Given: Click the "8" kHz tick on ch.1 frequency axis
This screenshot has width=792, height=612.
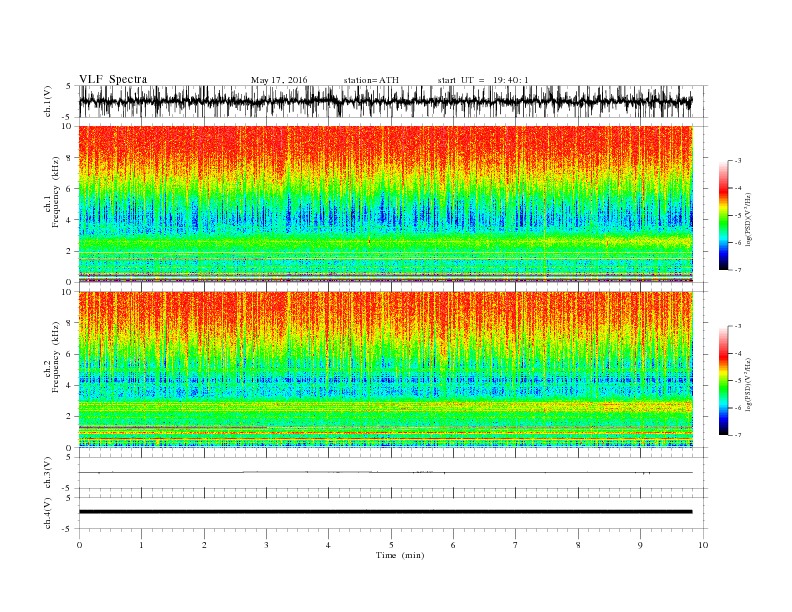Looking at the screenshot, I should point(70,158).
